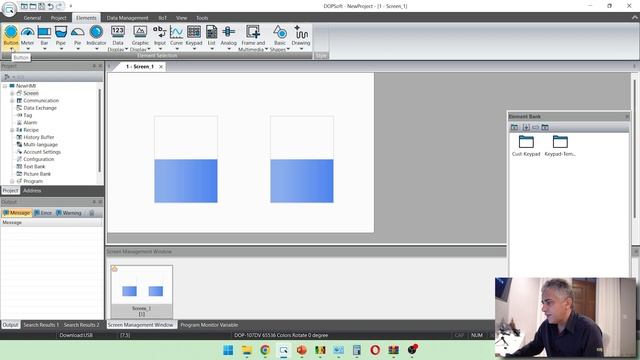This screenshot has height=360, width=640.
Task: Select the Button element icon
Action: pyautogui.click(x=11, y=31)
